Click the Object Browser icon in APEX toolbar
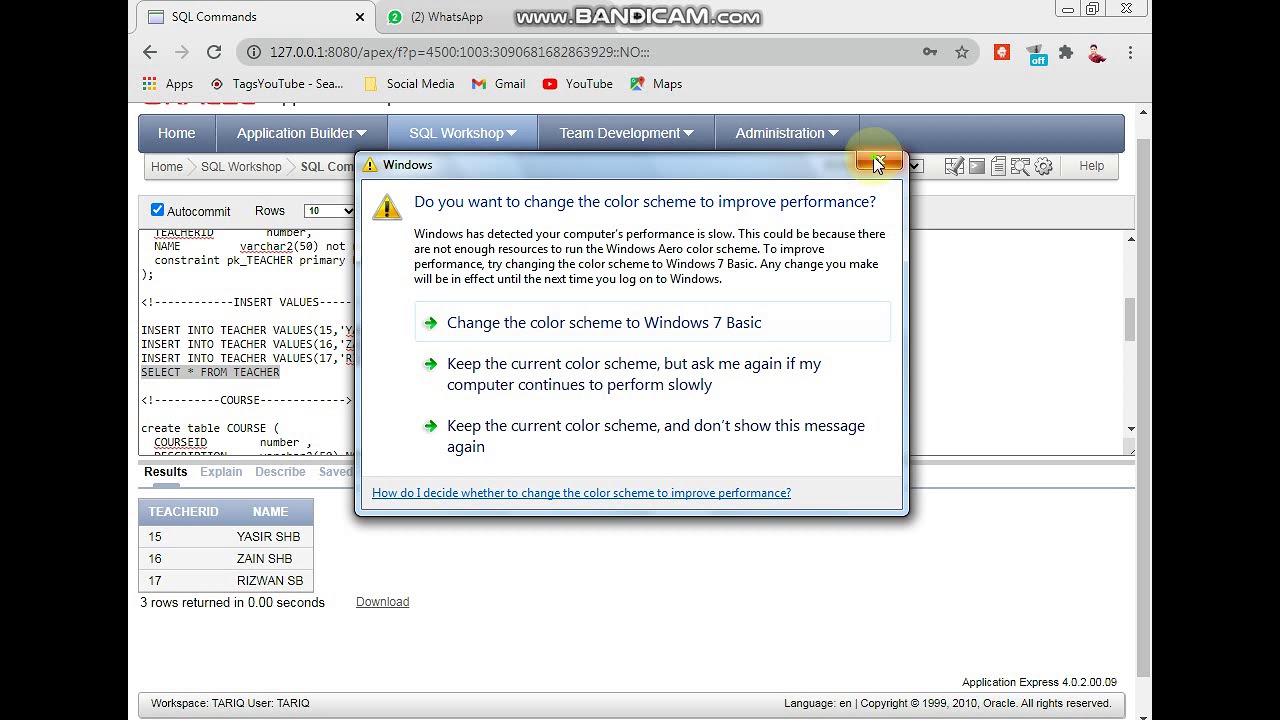1280x720 pixels. pos(954,167)
